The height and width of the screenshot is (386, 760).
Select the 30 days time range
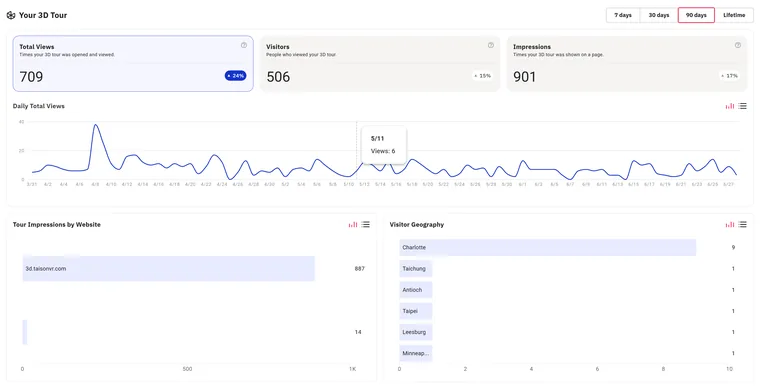point(659,15)
